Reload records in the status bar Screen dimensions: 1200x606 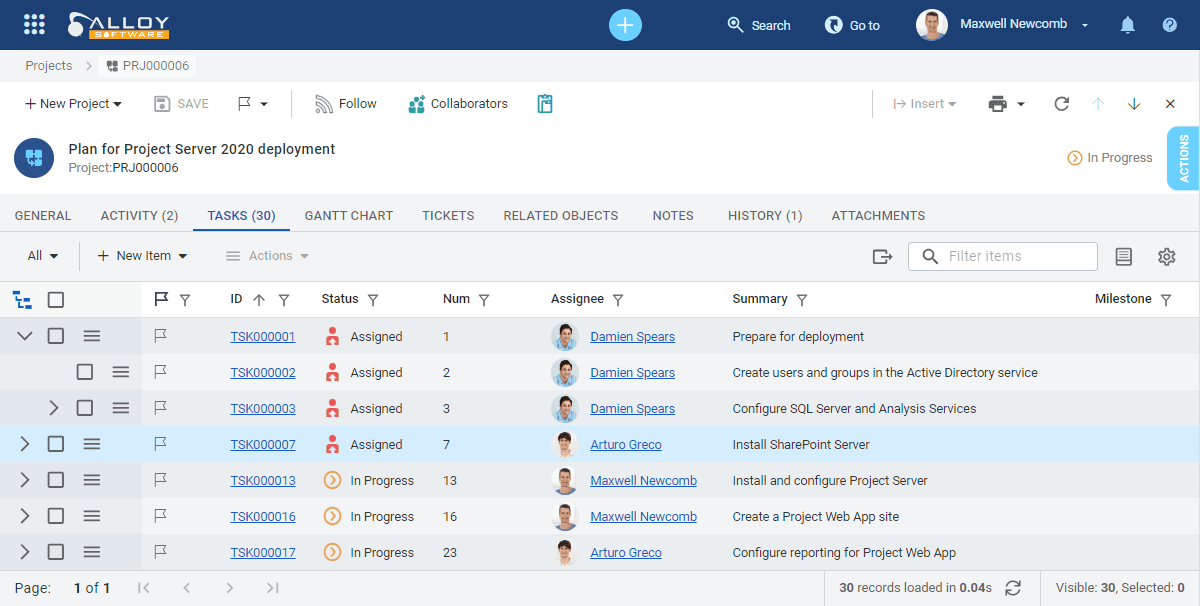coord(1013,588)
